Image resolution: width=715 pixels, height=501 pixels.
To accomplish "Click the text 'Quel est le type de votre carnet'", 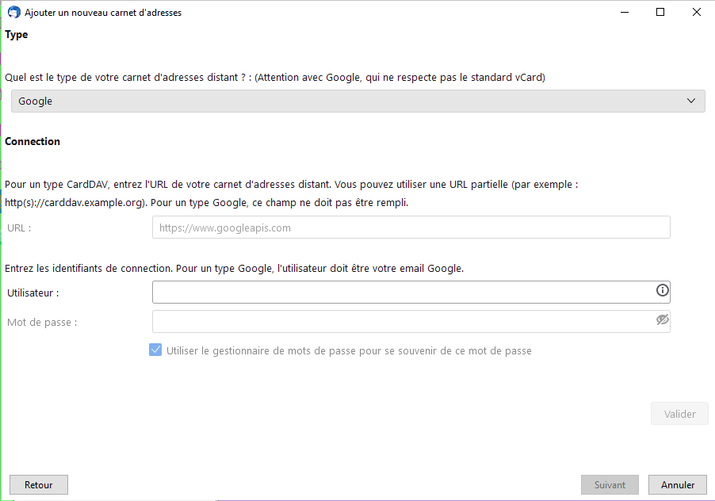I will 78,77.
